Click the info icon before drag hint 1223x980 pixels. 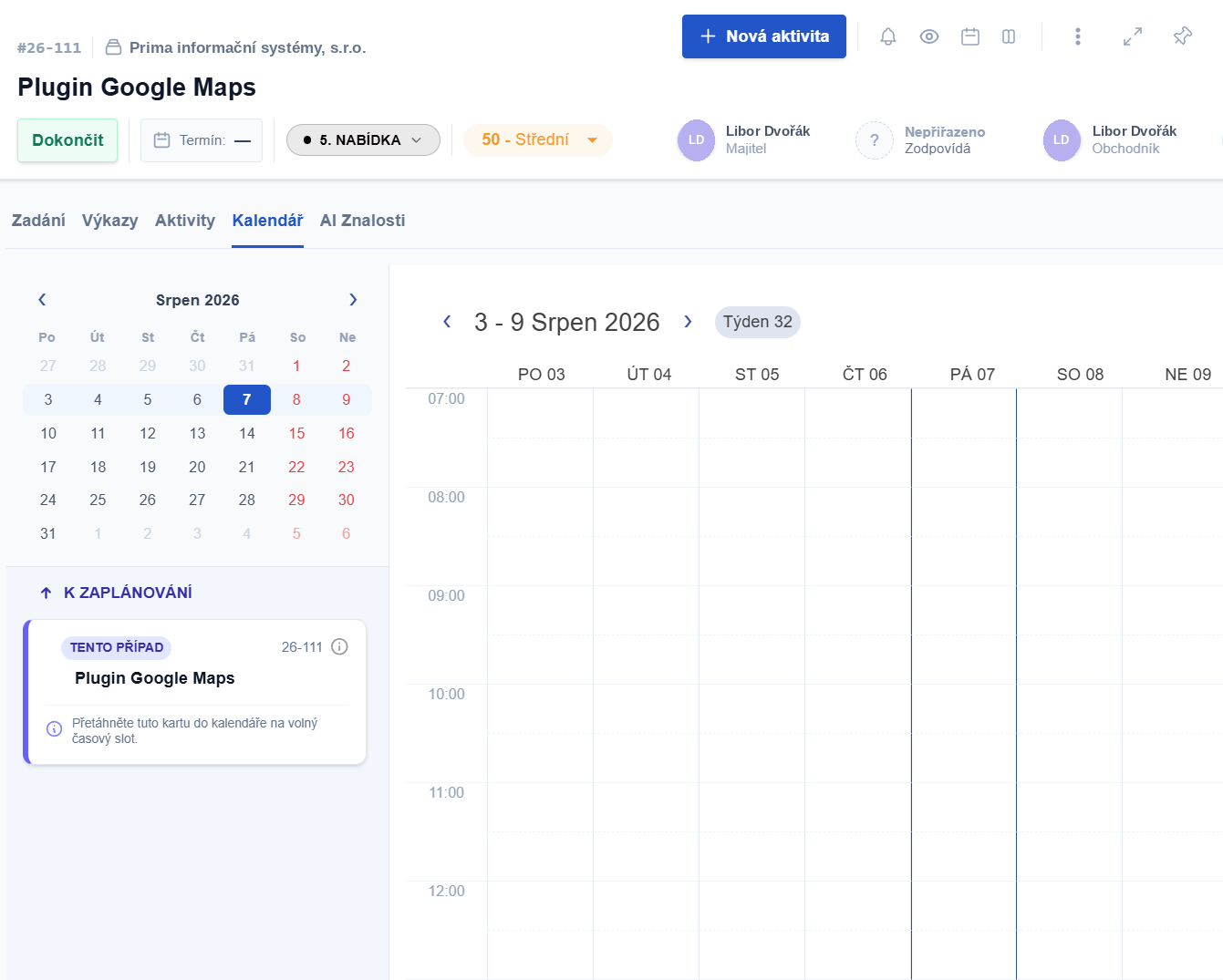(x=54, y=728)
